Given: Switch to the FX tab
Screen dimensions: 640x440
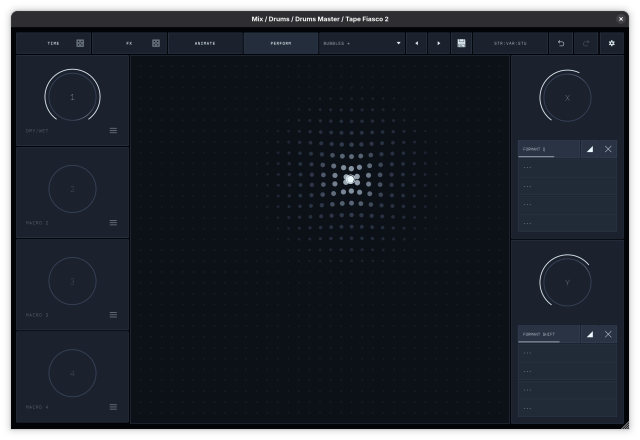Looking at the screenshot, I should (129, 43).
